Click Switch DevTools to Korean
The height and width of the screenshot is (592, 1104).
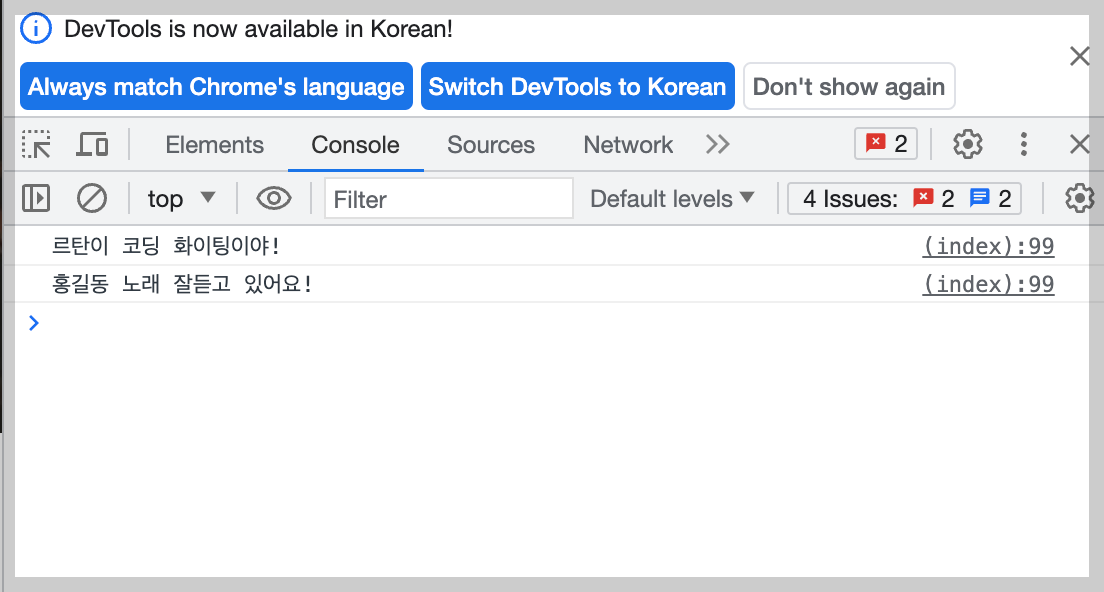pyautogui.click(x=577, y=87)
